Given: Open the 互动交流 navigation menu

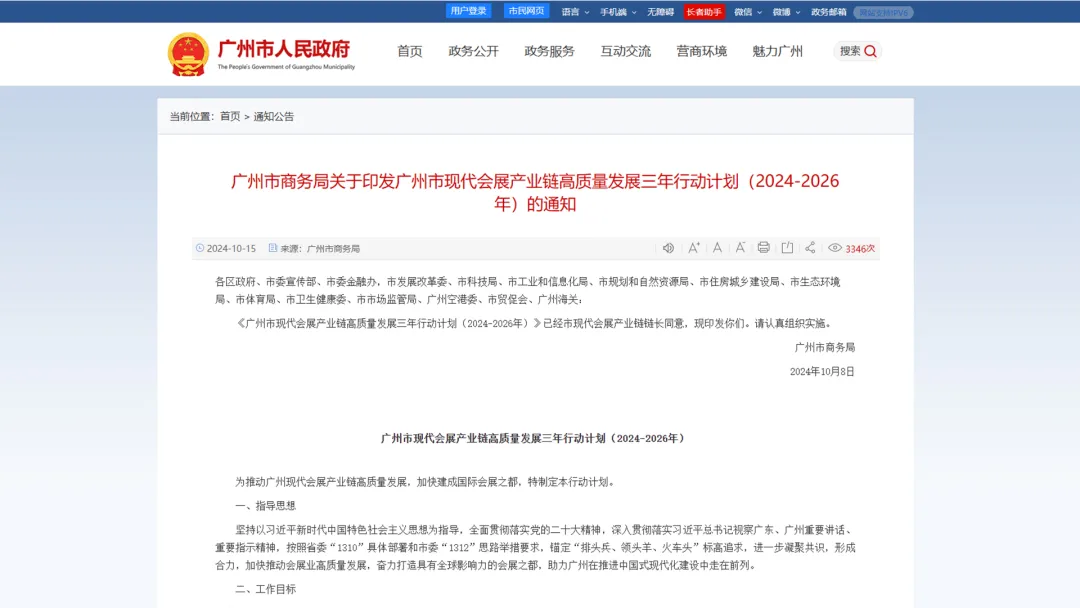Looking at the screenshot, I should click(x=625, y=52).
